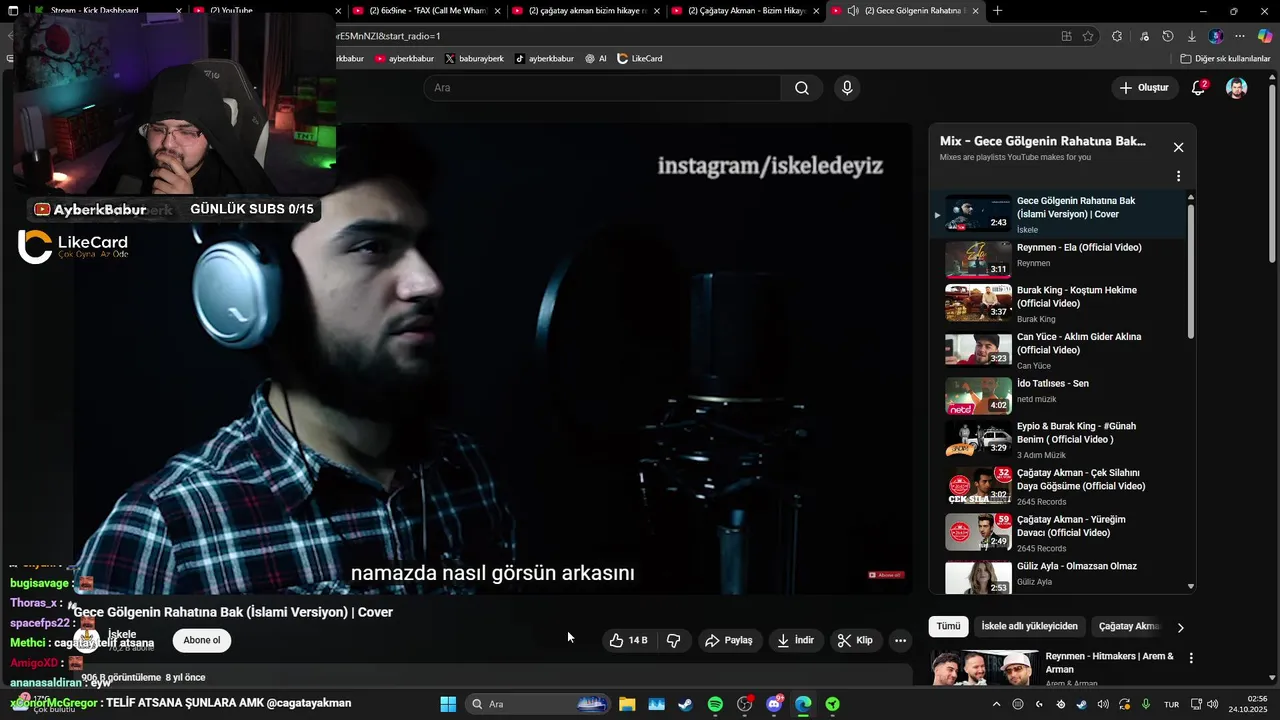Open Steam from the taskbar
The height and width of the screenshot is (720, 1280).
pyautogui.click(x=685, y=704)
